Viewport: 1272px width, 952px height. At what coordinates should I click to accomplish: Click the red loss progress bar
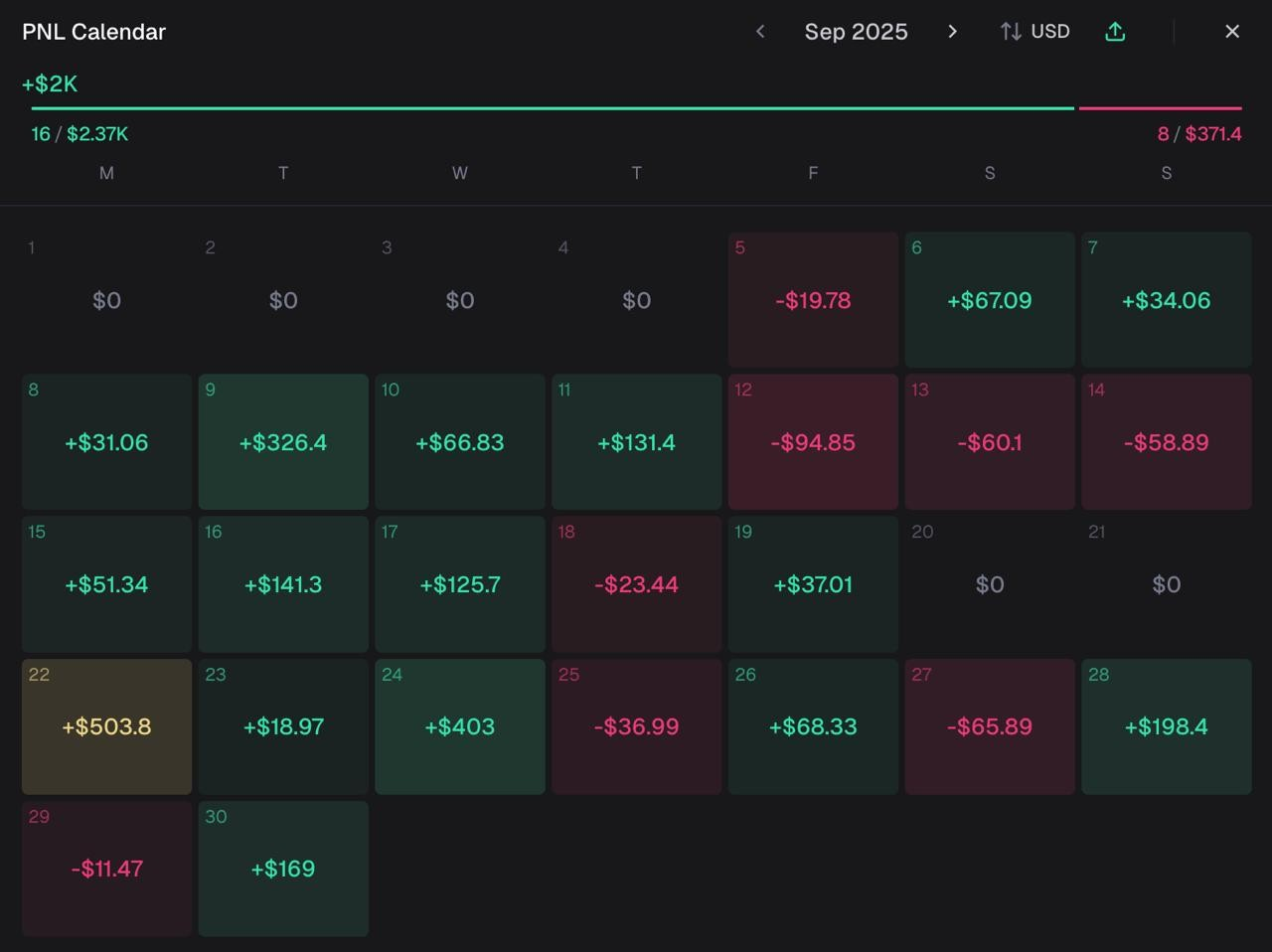(1160, 107)
